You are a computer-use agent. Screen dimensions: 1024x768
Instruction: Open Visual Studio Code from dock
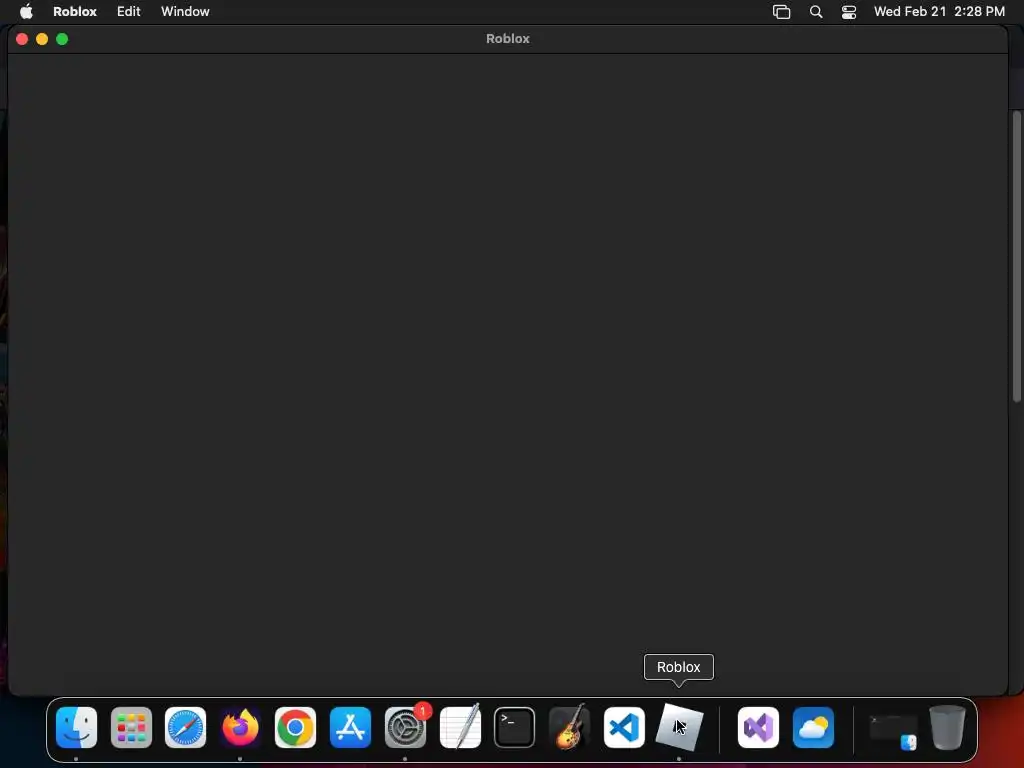click(x=624, y=727)
